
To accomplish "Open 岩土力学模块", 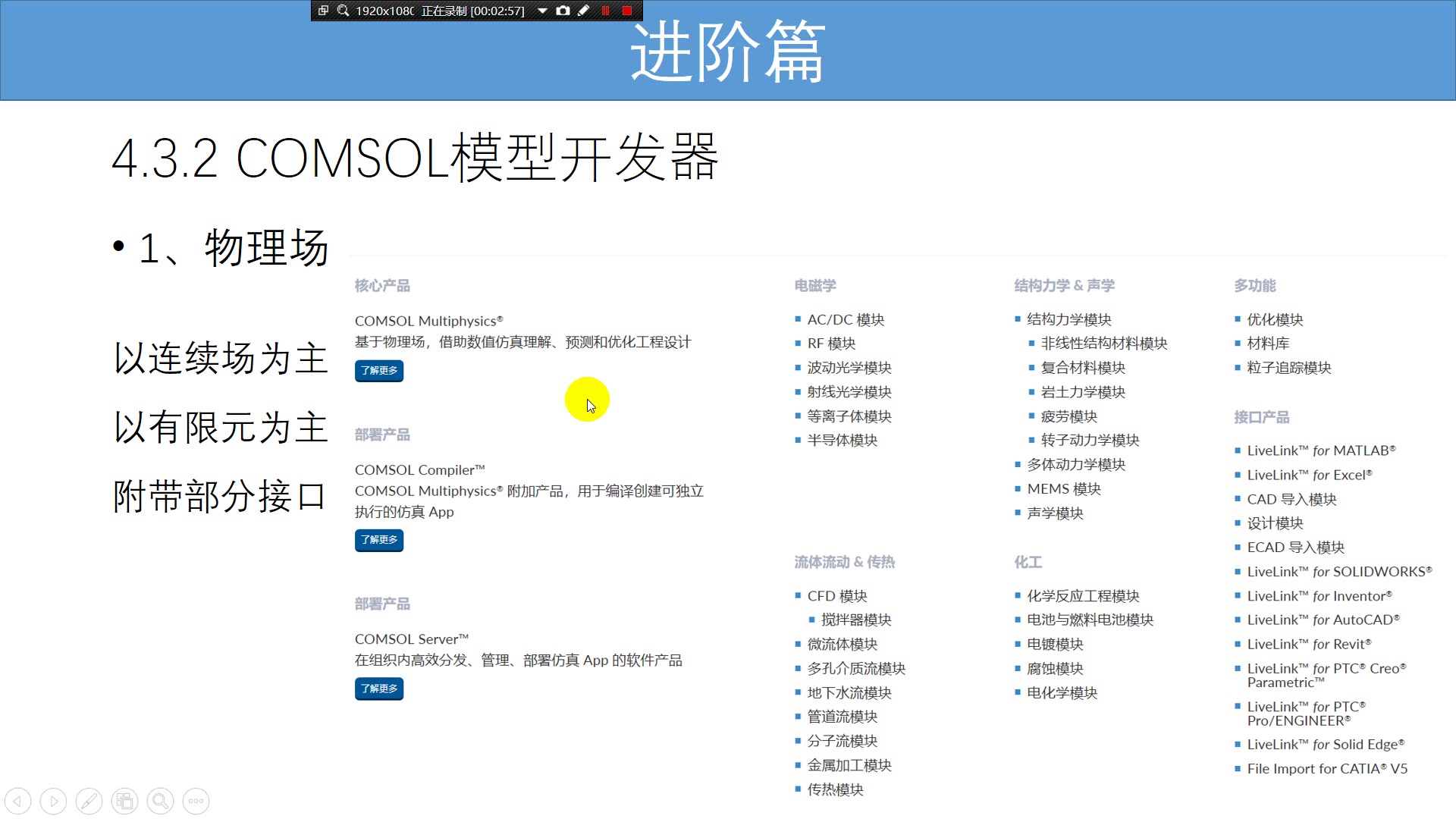I will click(1083, 392).
